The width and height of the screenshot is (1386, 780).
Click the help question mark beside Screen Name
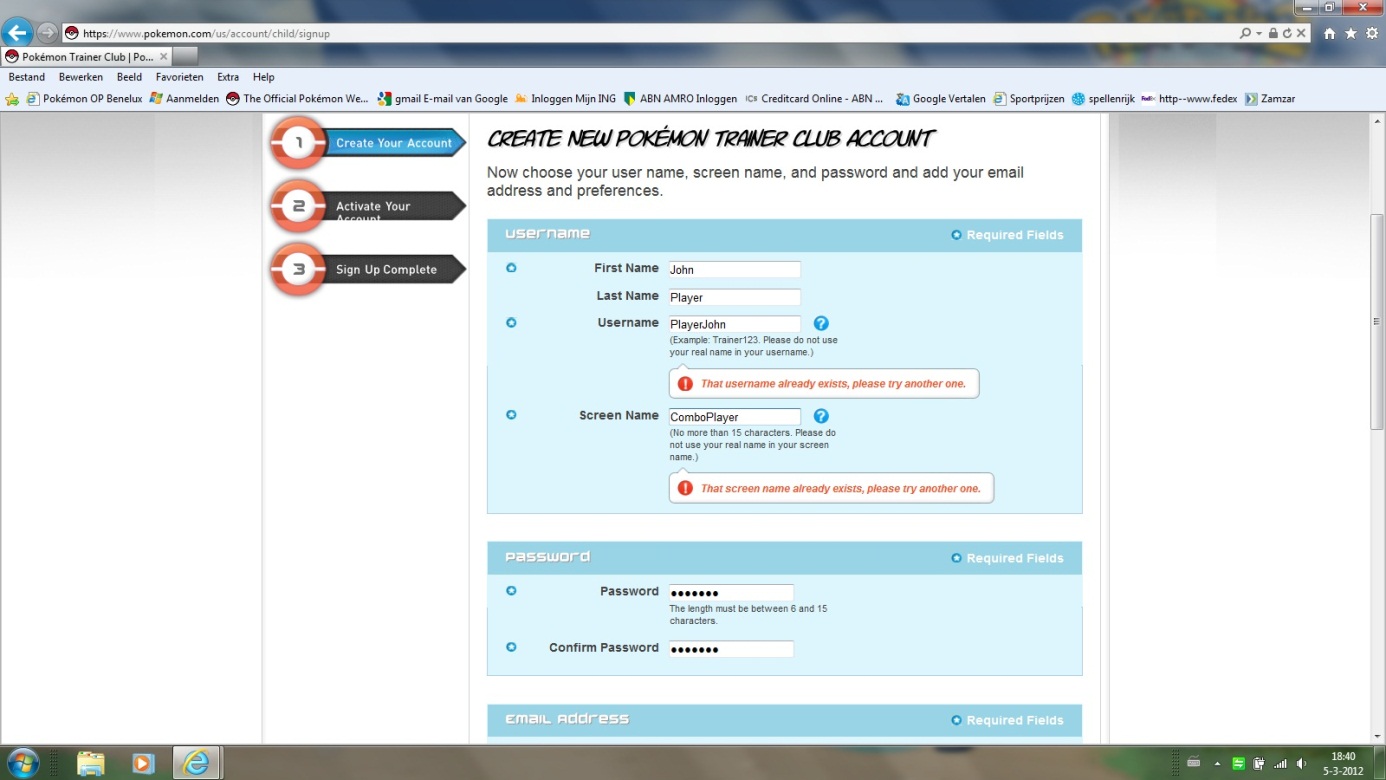tap(821, 416)
